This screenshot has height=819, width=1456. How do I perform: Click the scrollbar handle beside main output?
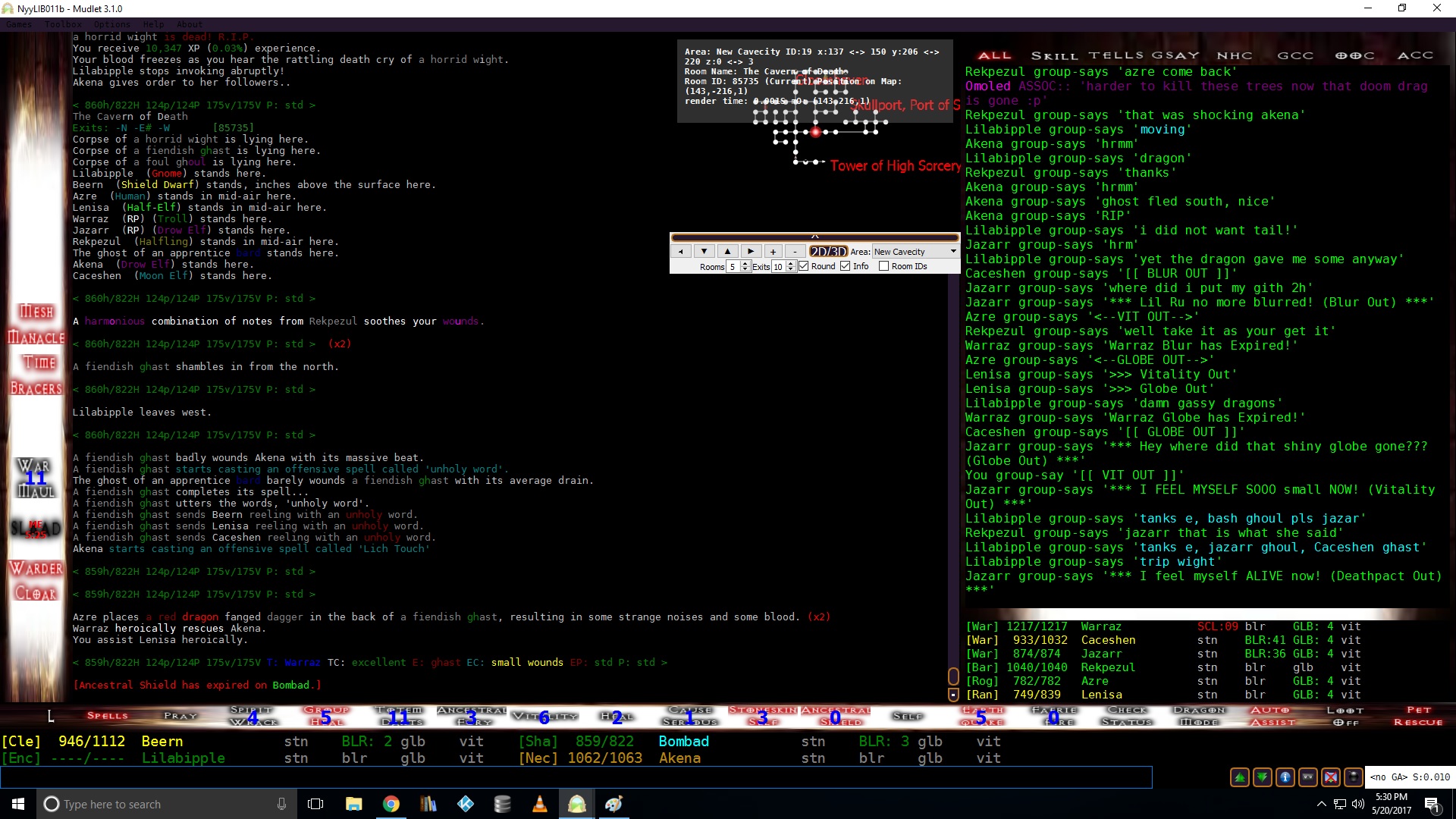[953, 676]
